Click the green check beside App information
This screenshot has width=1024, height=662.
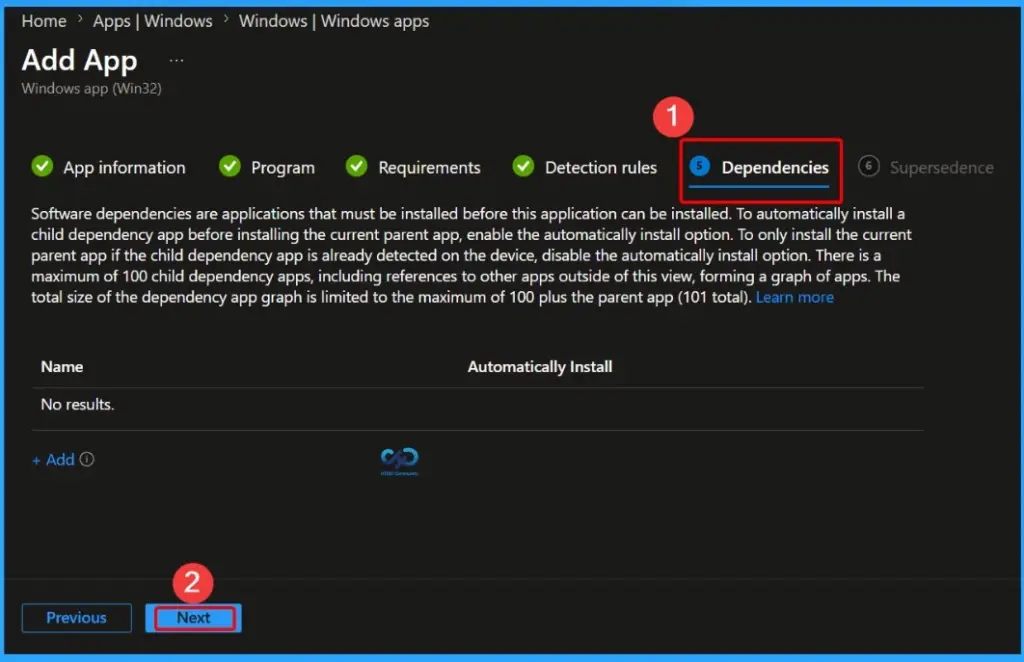point(42,166)
